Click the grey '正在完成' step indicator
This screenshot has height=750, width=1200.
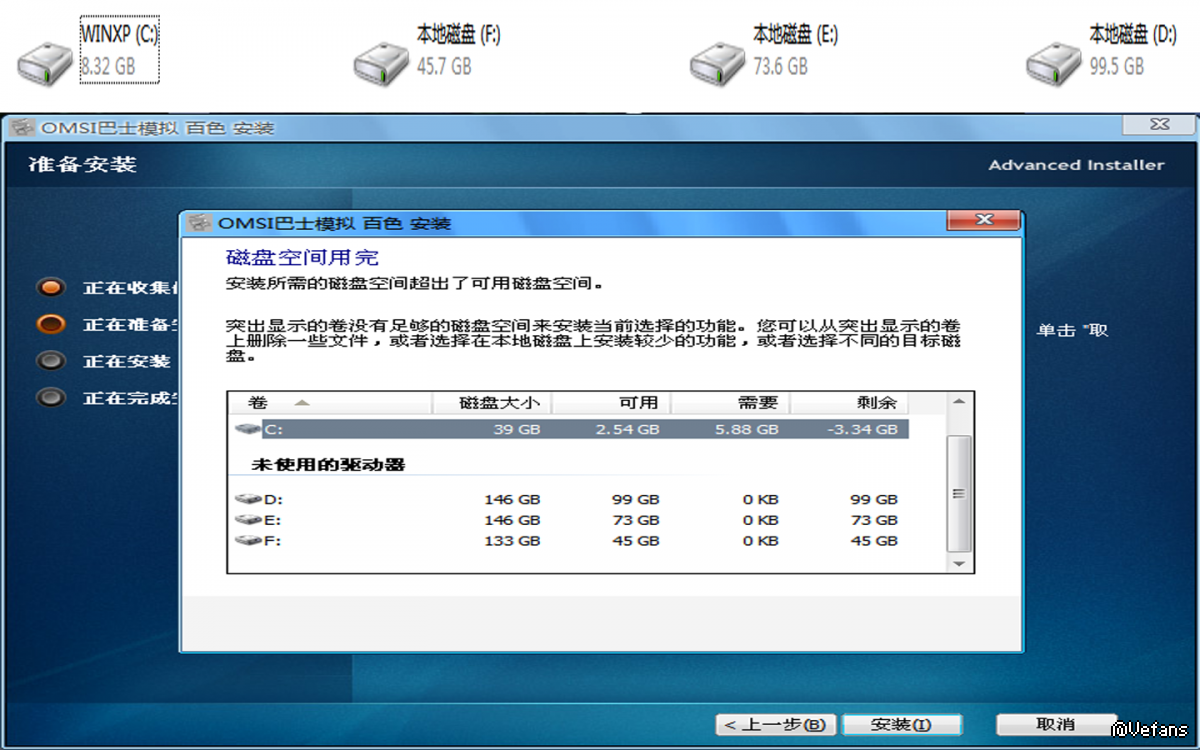tap(50, 398)
